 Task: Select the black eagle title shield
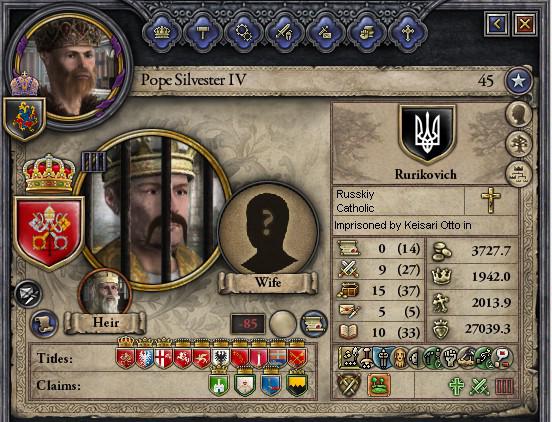(221, 358)
